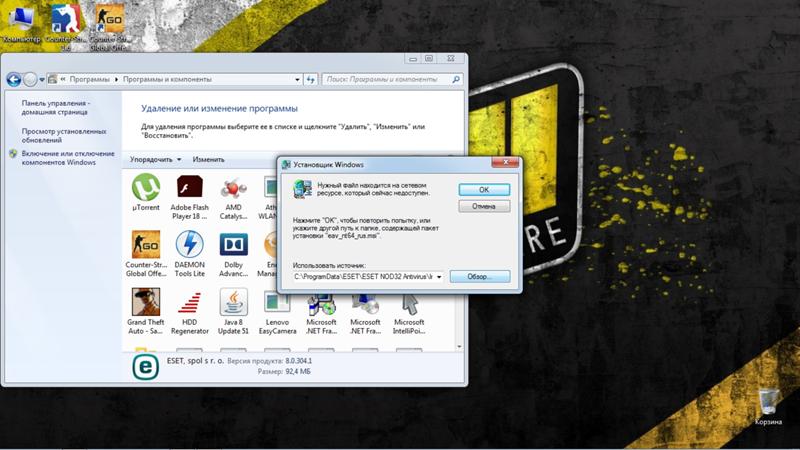Select the µTorrent program icon
The image size is (800, 450).
pos(146,187)
